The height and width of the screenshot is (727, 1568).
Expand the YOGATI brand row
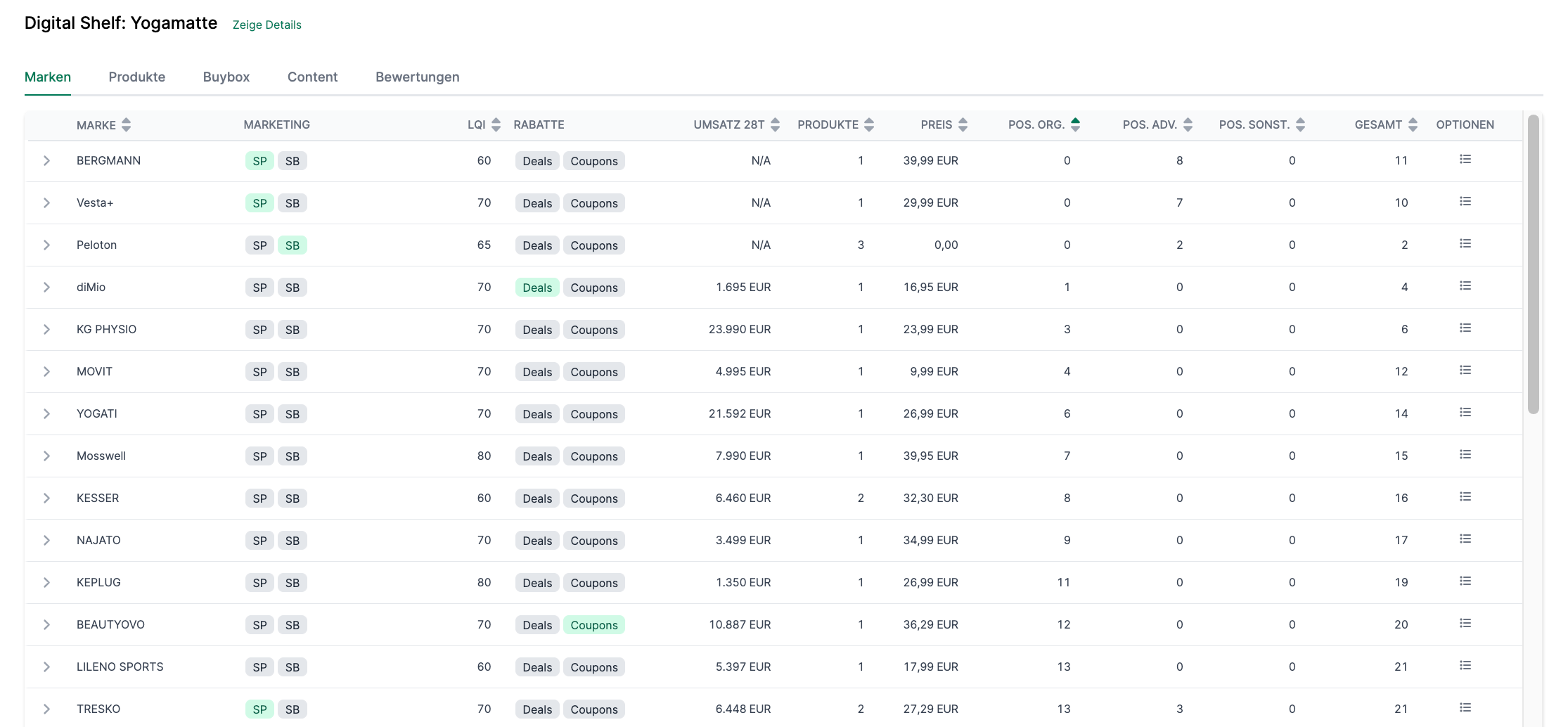coord(46,414)
